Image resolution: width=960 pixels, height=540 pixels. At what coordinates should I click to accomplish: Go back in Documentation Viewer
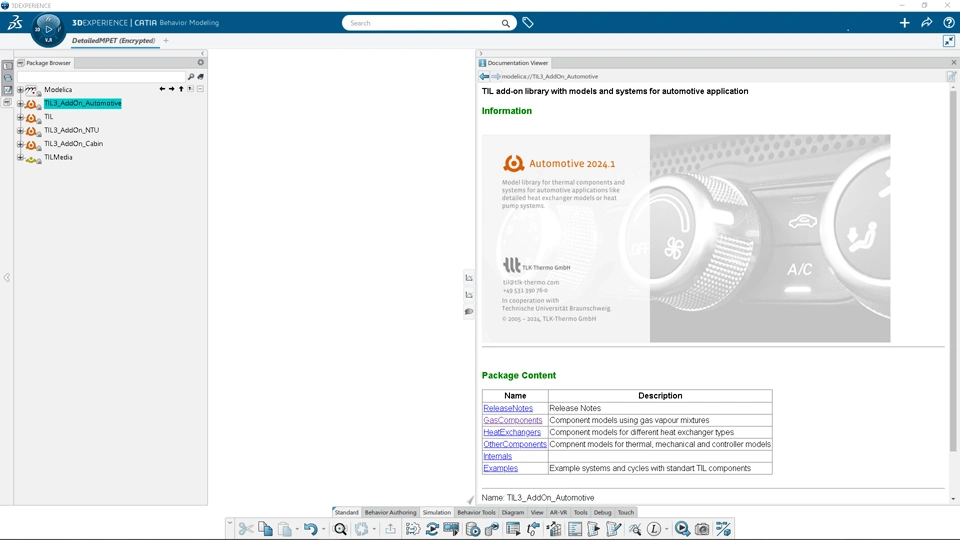(x=484, y=77)
